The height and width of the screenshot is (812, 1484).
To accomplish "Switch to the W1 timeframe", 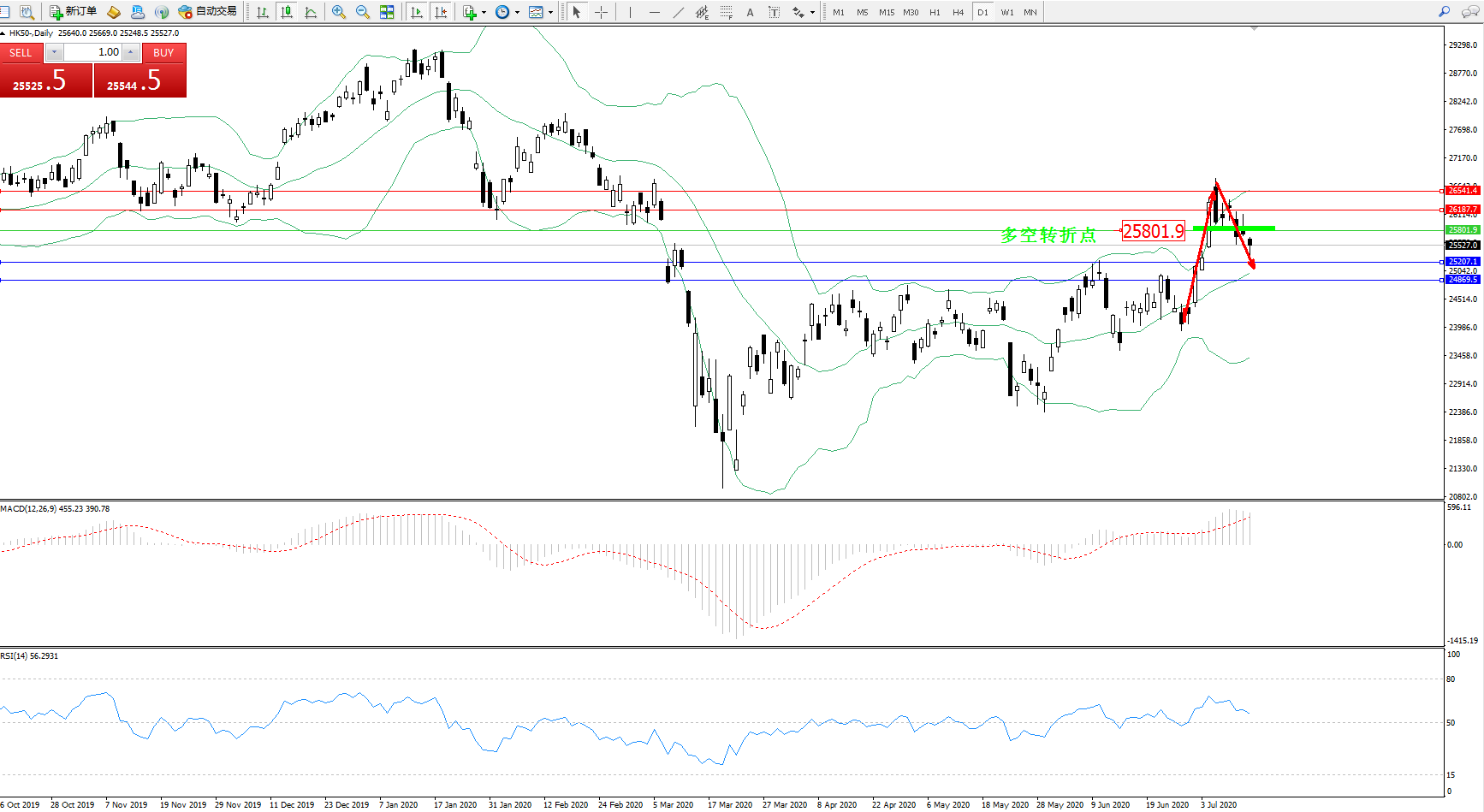I will tap(1006, 12).
